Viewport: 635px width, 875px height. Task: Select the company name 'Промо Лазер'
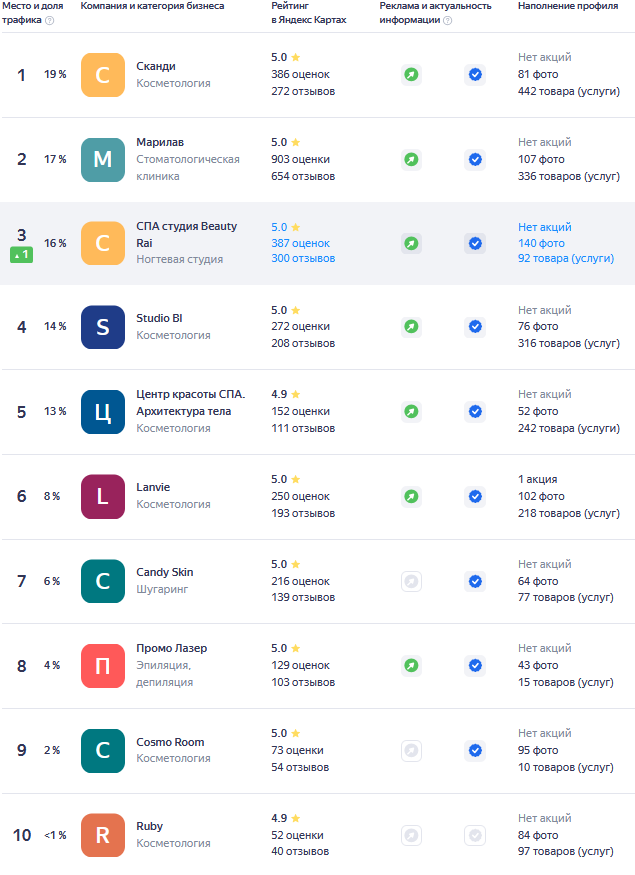tap(171, 648)
